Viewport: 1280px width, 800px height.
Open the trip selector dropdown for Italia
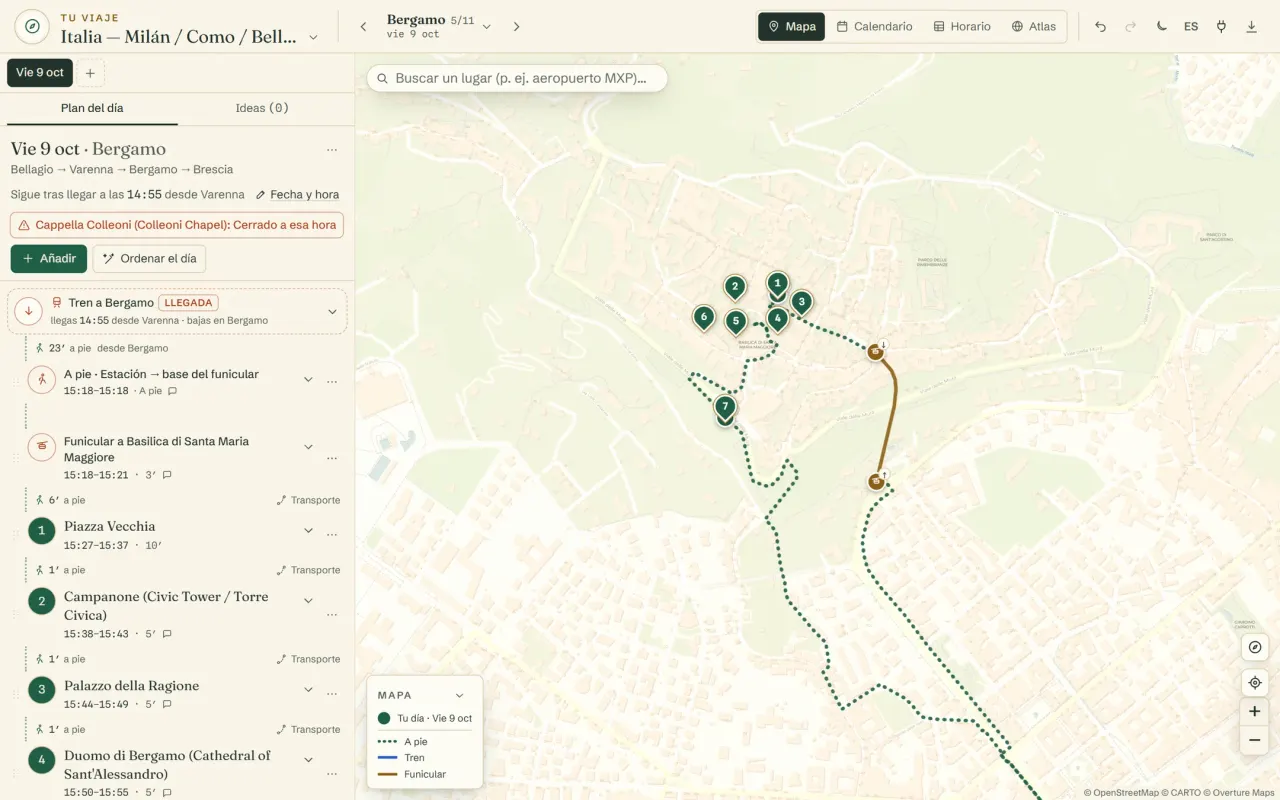[313, 37]
